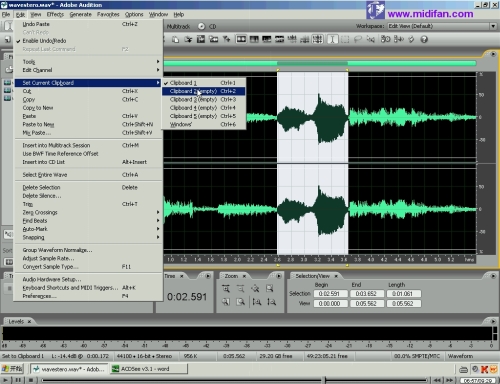Click wavestero.wav Adobe Audition taskbar button

click(69, 369)
